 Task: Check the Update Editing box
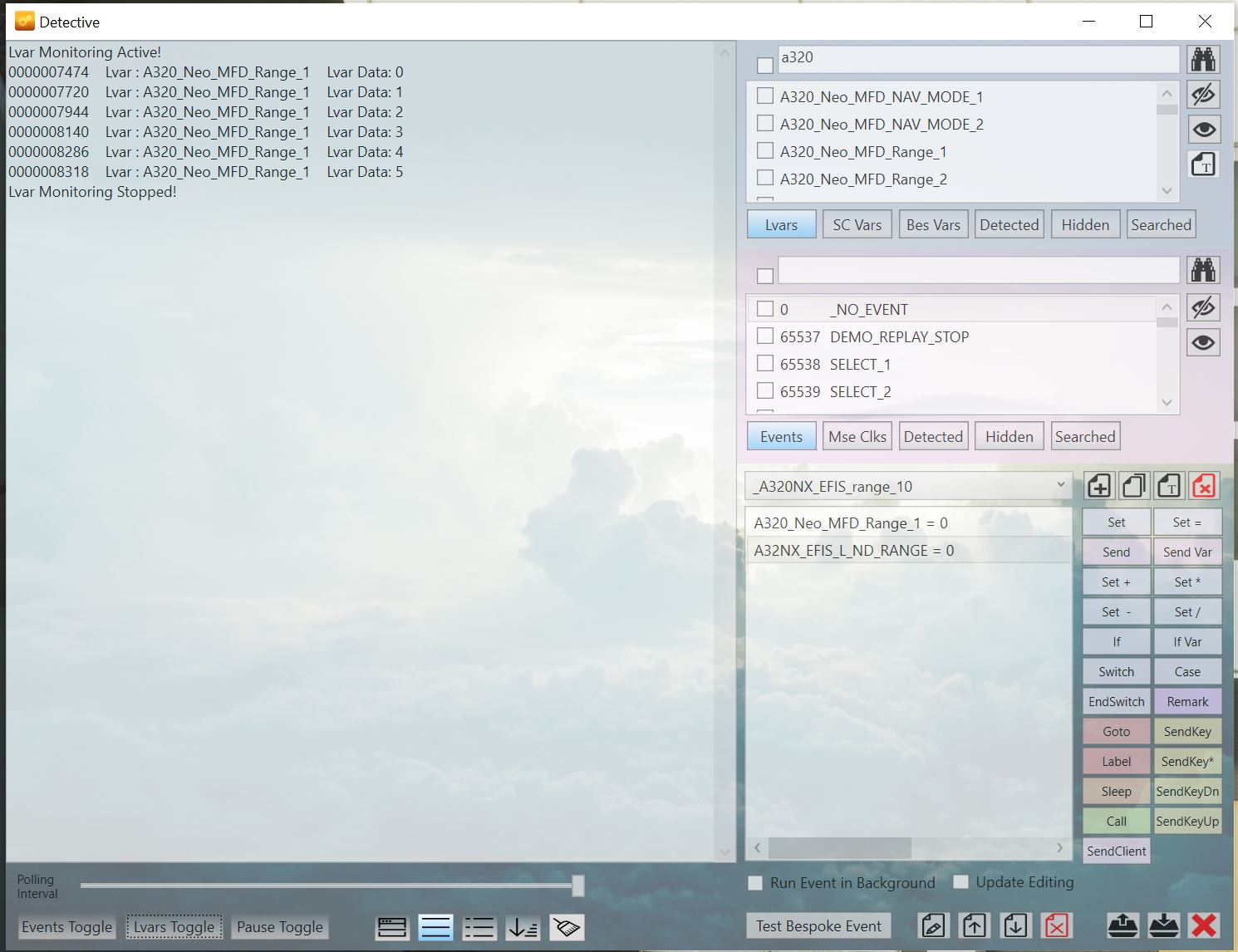point(961,882)
